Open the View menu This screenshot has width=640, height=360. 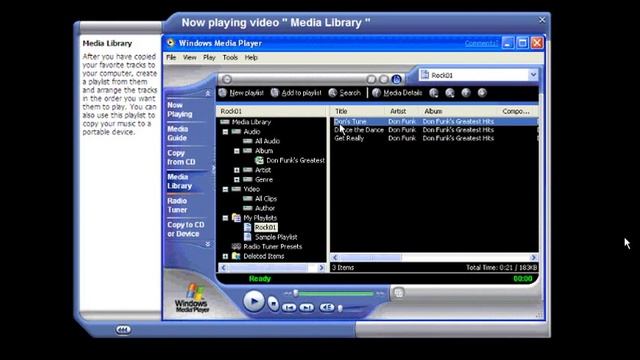coord(189,58)
